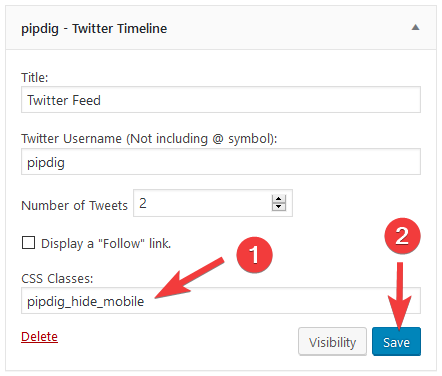This screenshot has height=376, width=442.
Task: Increase Number of Tweets with up arrow
Action: pyautogui.click(x=279, y=199)
